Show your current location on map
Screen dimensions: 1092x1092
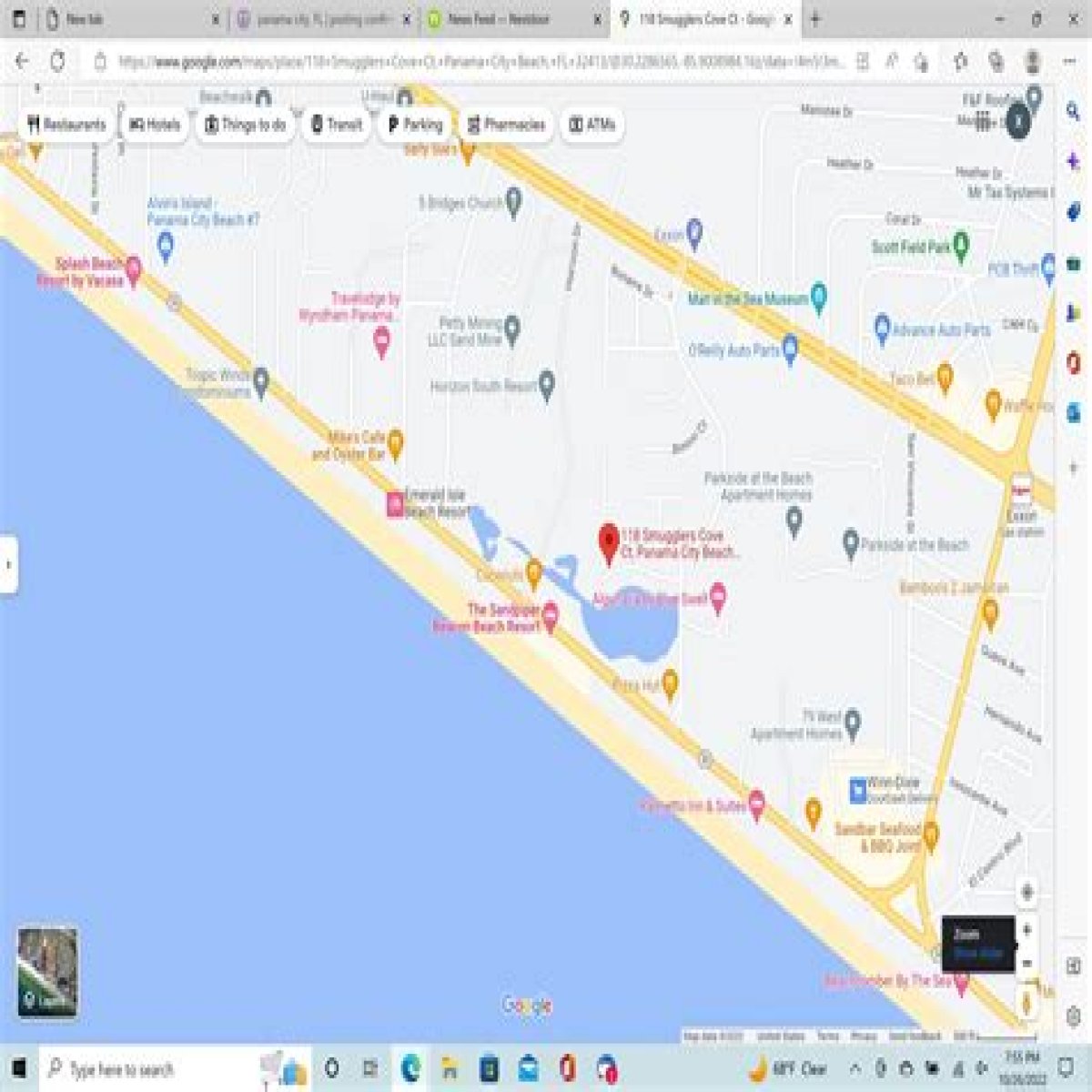pyautogui.click(x=1026, y=892)
